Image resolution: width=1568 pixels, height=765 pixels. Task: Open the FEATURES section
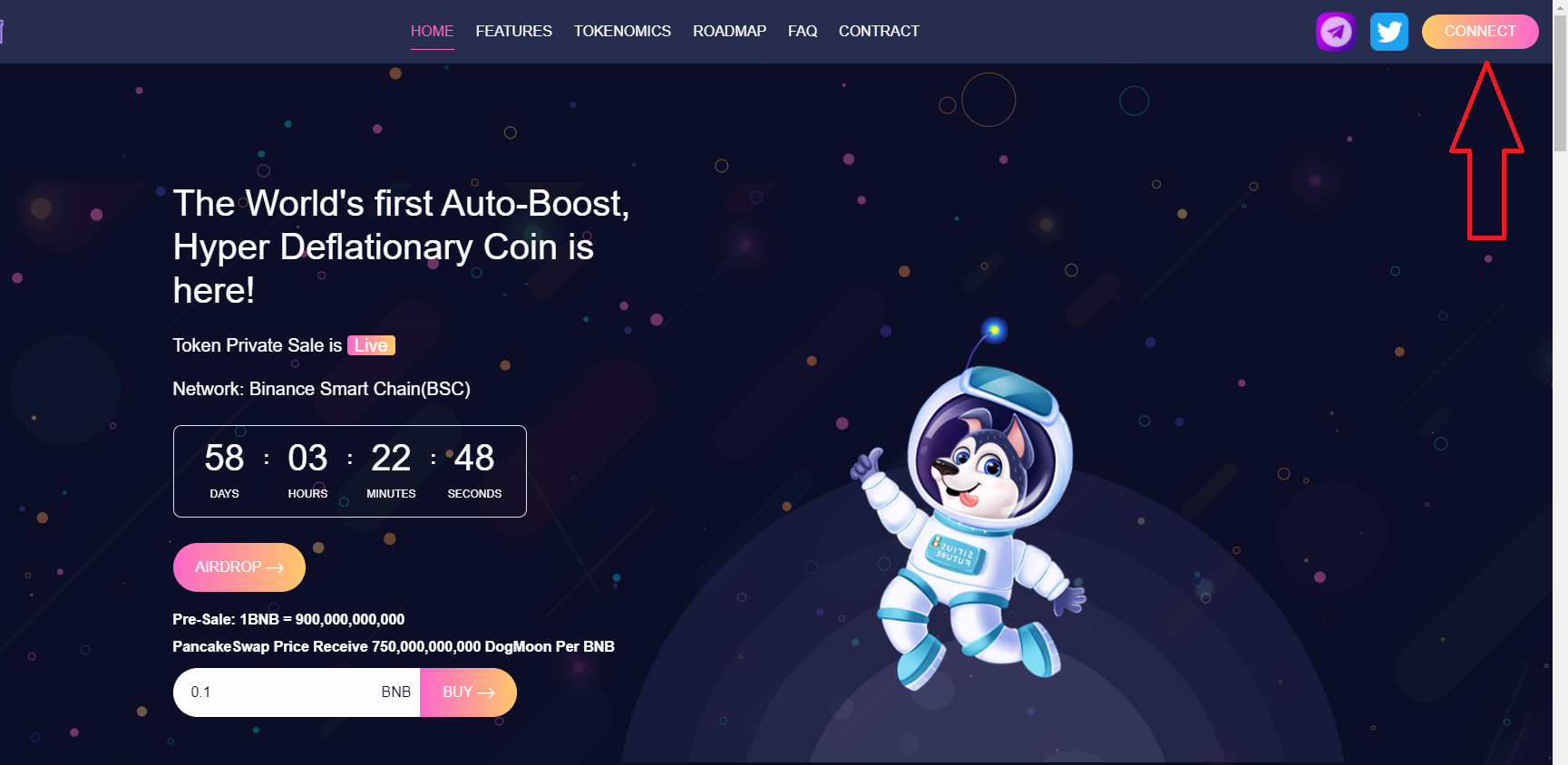(513, 31)
